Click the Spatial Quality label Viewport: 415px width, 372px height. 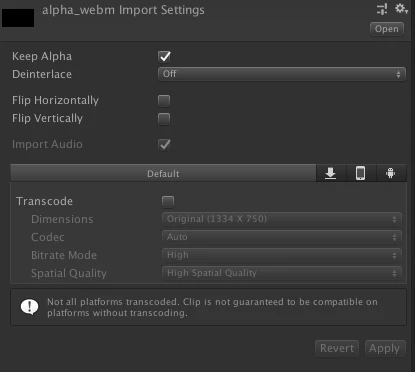tap(69, 273)
